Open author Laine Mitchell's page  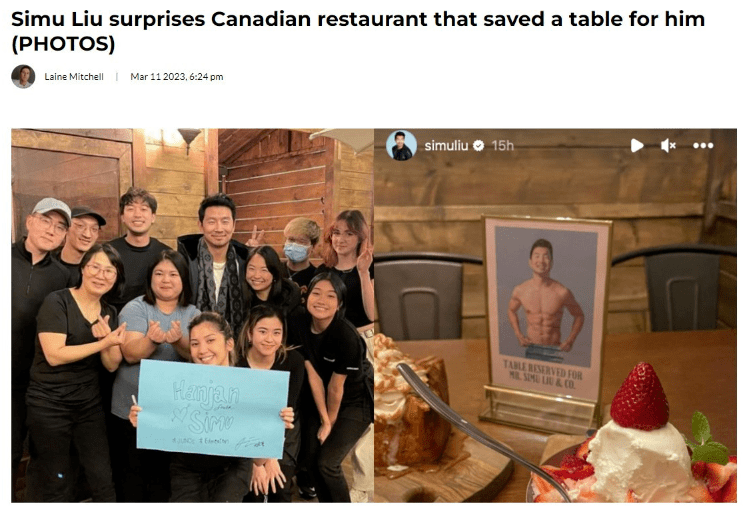tap(74, 77)
